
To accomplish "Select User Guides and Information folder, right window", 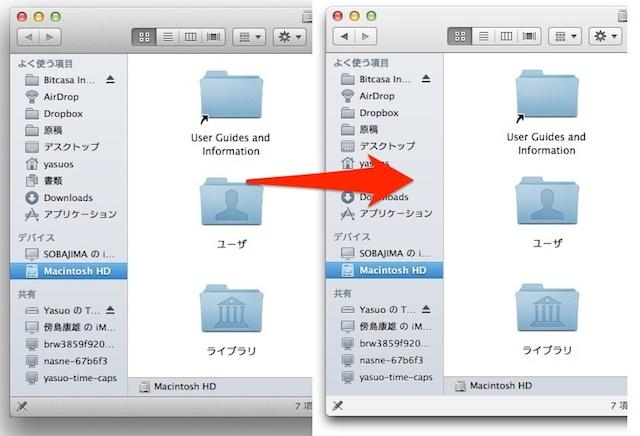I will [x=547, y=96].
